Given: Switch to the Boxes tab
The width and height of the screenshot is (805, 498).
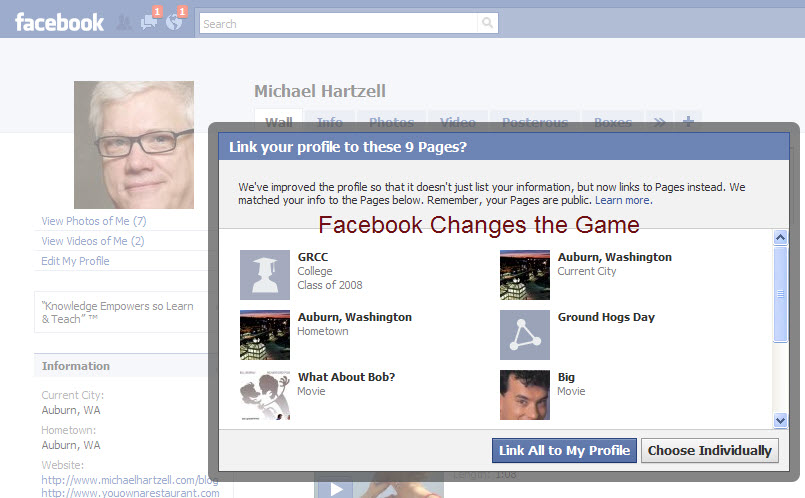Looking at the screenshot, I should 612,122.
